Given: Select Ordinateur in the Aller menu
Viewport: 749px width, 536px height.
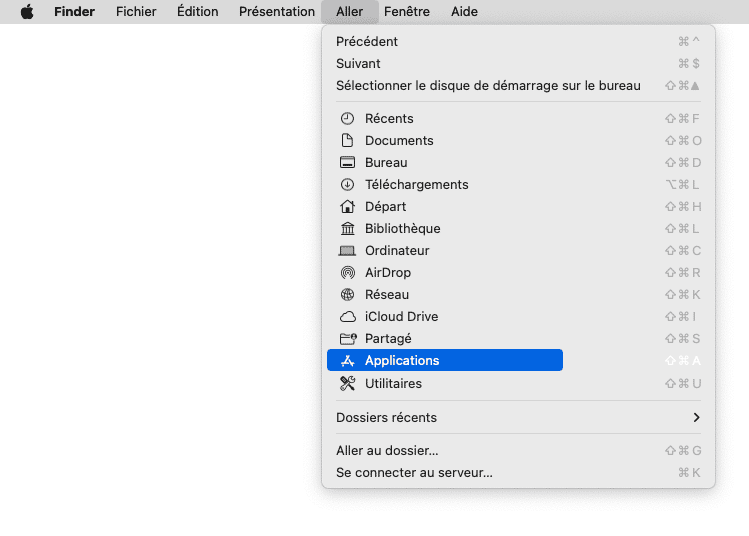Looking at the screenshot, I should tap(397, 251).
